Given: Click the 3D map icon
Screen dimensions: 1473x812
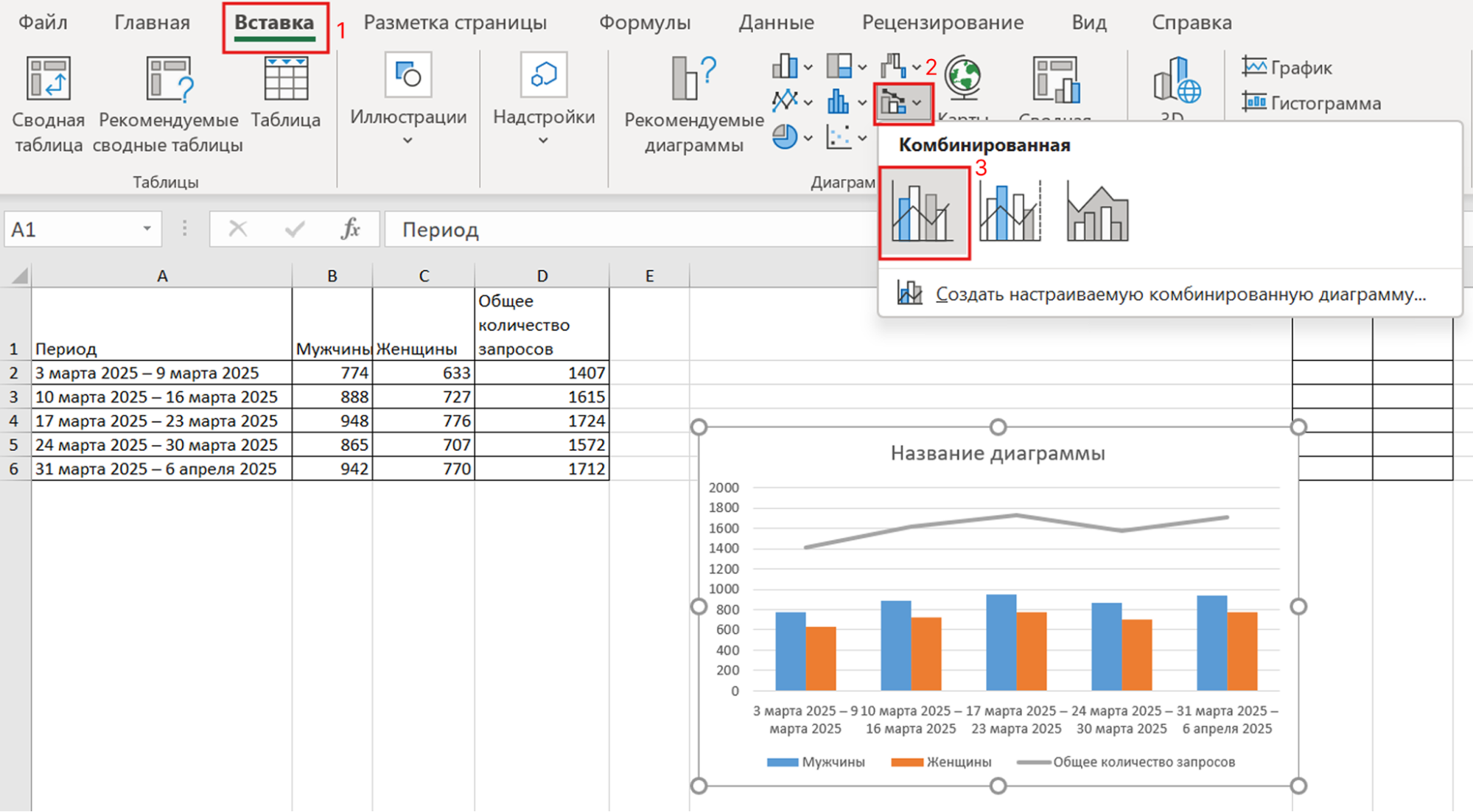Looking at the screenshot, I should point(1176,80).
